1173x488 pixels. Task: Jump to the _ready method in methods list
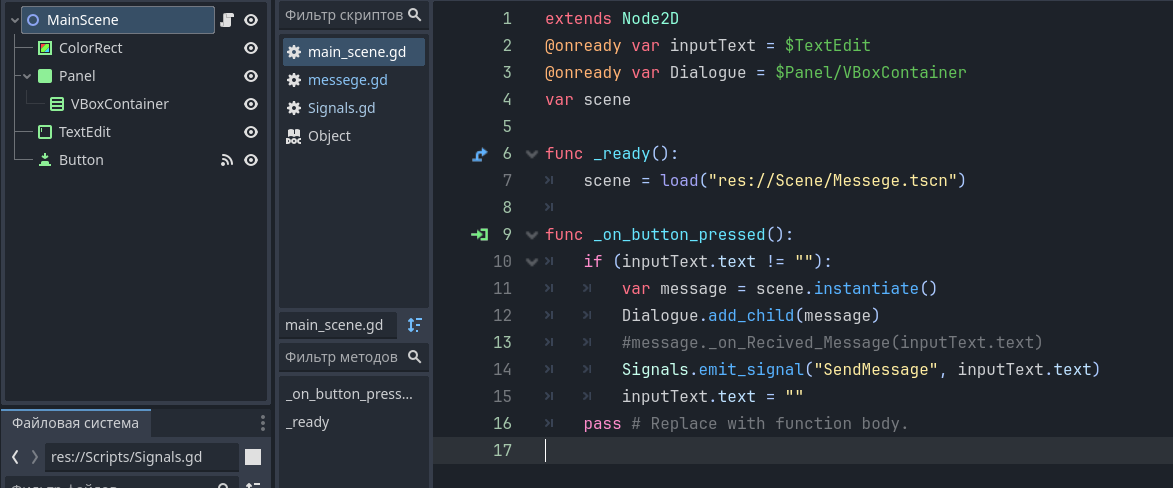[x=307, y=422]
